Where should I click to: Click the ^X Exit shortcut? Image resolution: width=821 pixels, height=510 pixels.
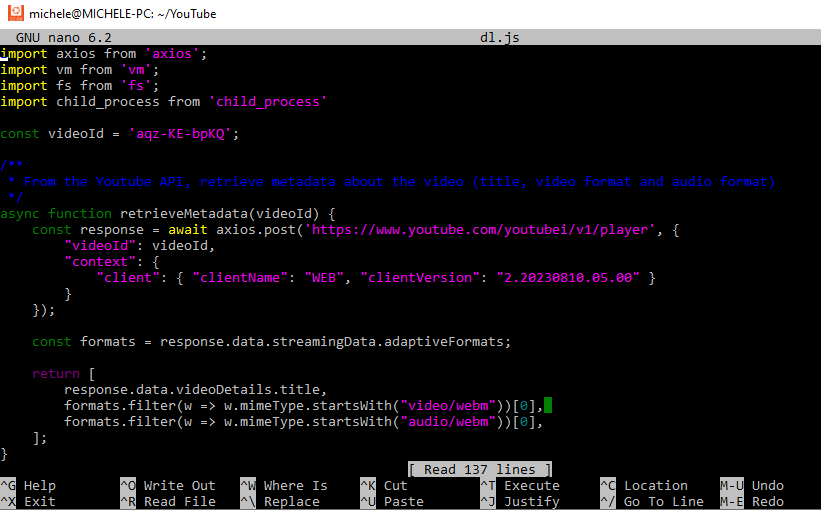point(28,502)
